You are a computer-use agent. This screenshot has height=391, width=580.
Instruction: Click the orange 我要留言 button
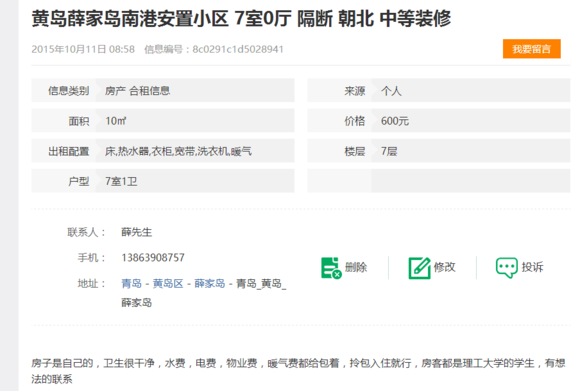532,49
